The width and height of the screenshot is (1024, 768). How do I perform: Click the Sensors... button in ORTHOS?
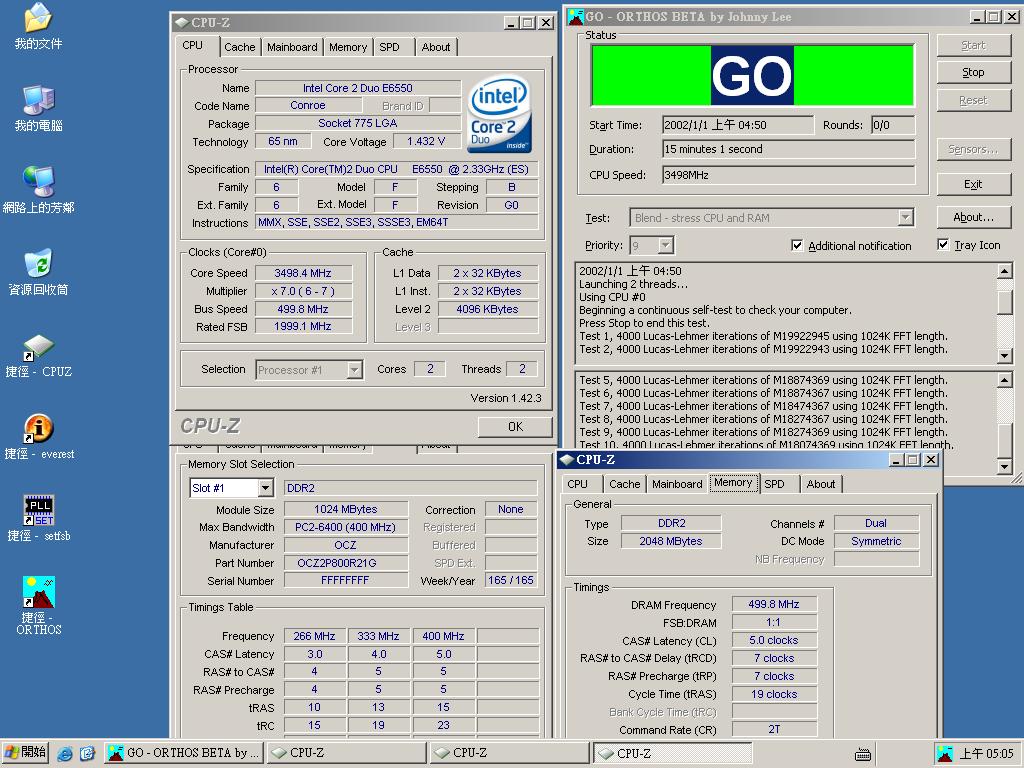pos(973,149)
